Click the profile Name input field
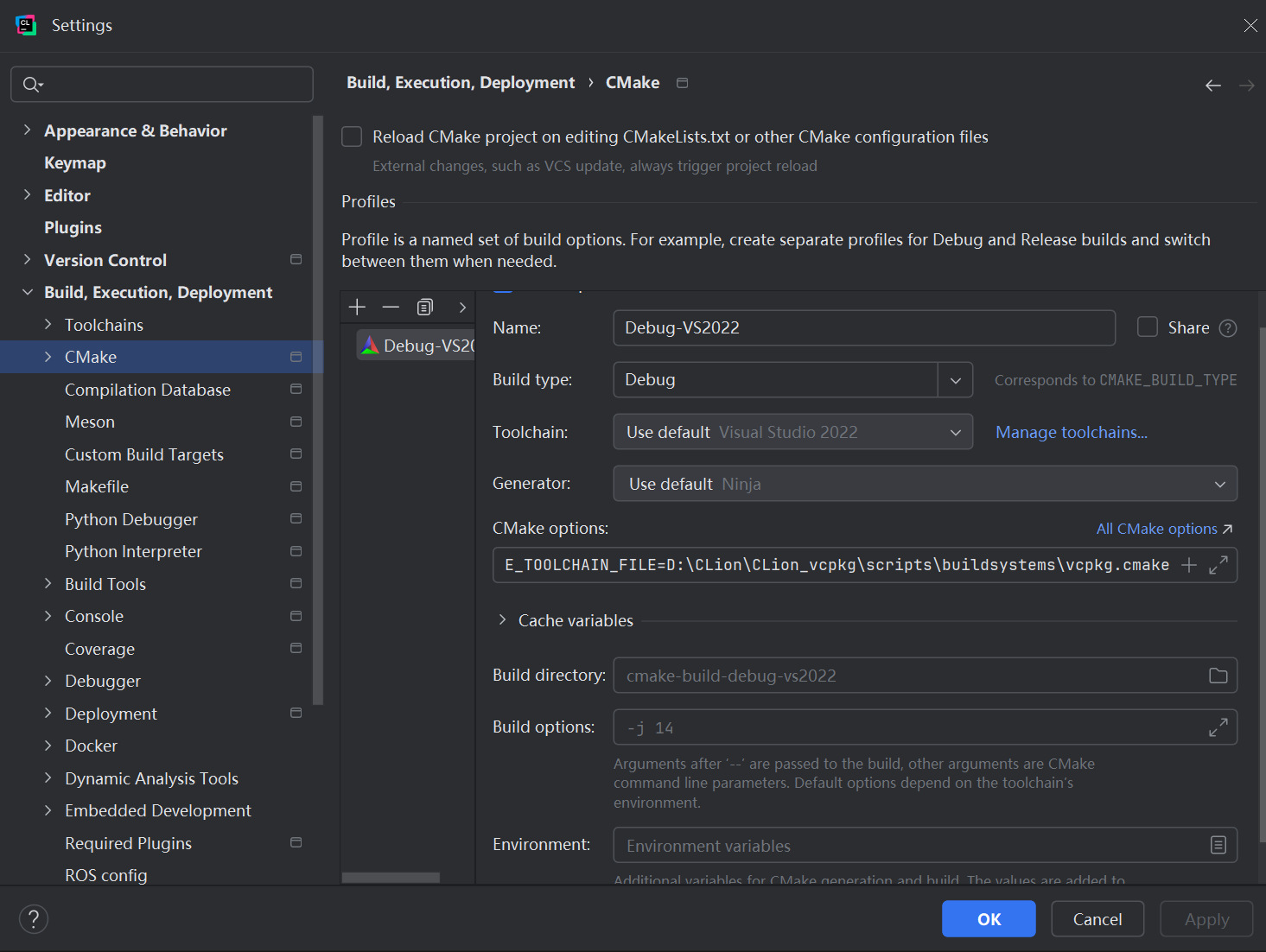Image resolution: width=1266 pixels, height=952 pixels. pyautogui.click(x=863, y=328)
